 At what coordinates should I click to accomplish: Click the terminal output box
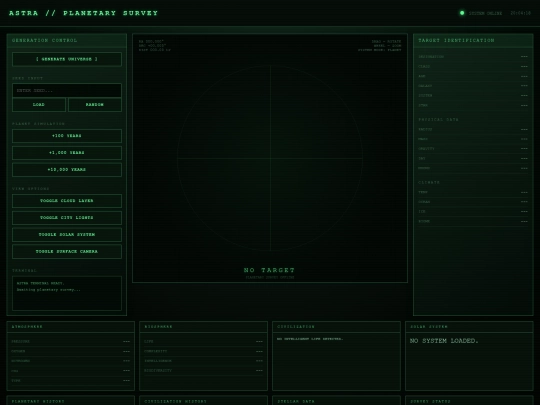[x=67, y=293]
